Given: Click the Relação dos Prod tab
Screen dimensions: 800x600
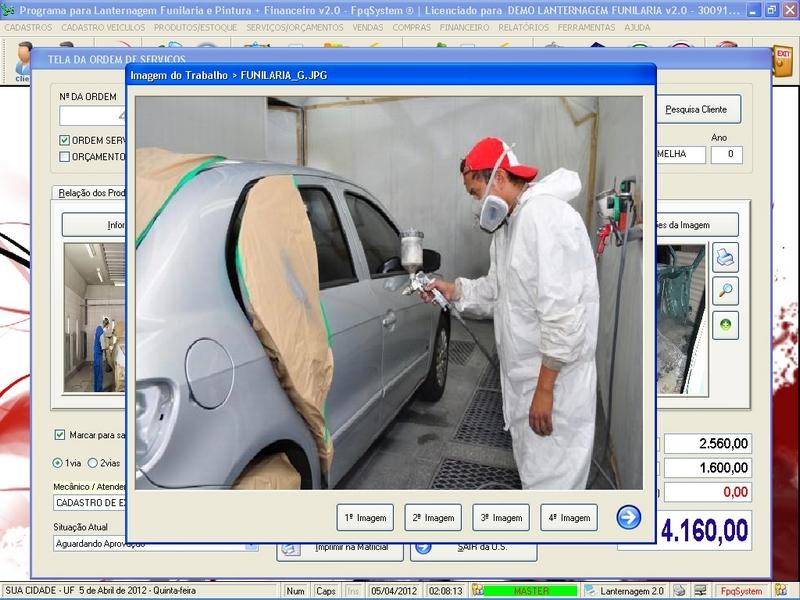Looking at the screenshot, I should tap(90, 193).
